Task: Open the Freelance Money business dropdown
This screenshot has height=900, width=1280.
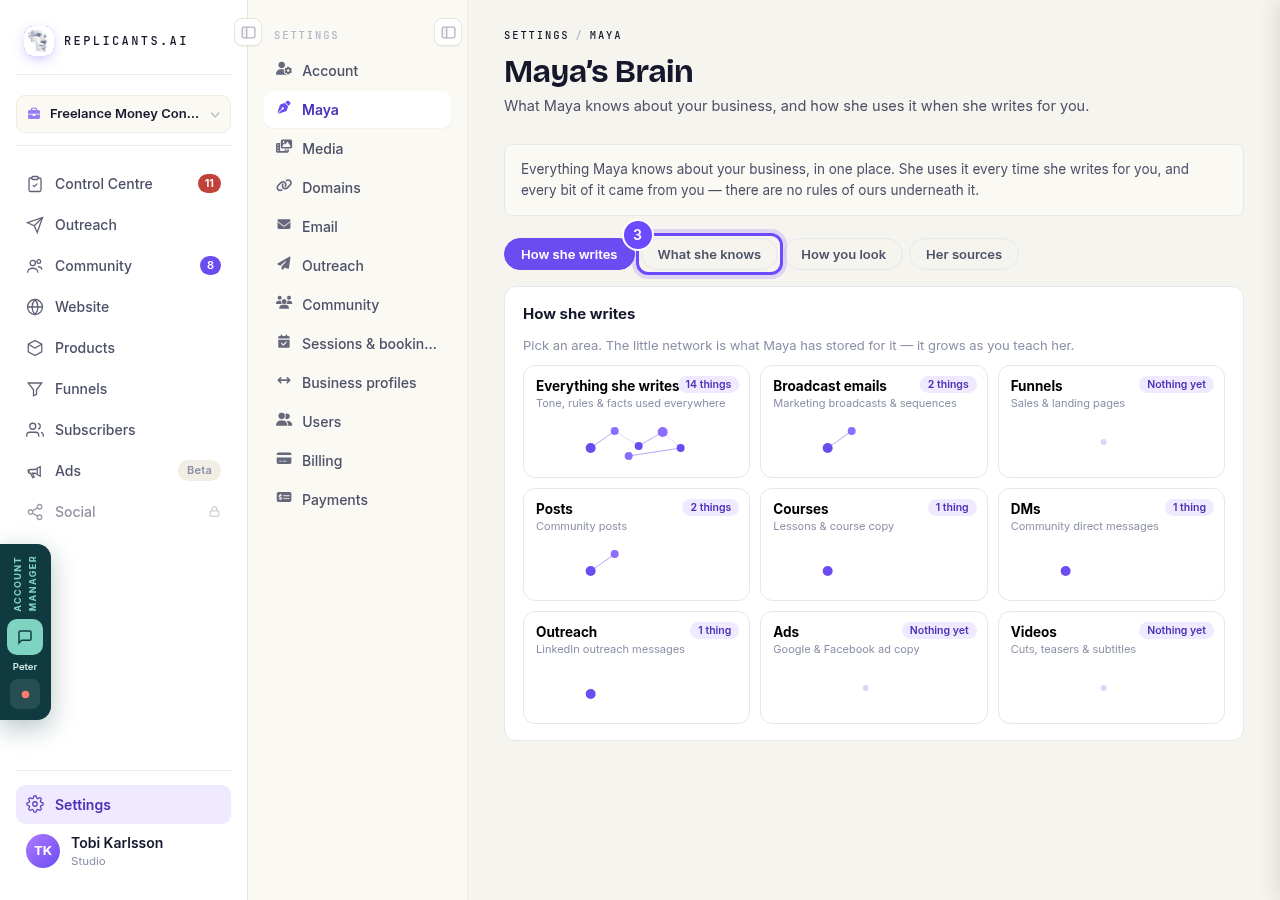Action: [123, 114]
